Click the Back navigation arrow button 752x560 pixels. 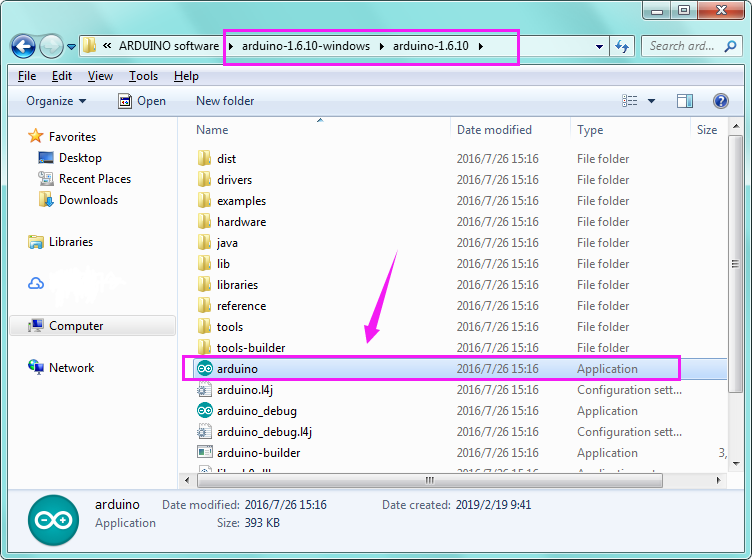[x=23, y=47]
